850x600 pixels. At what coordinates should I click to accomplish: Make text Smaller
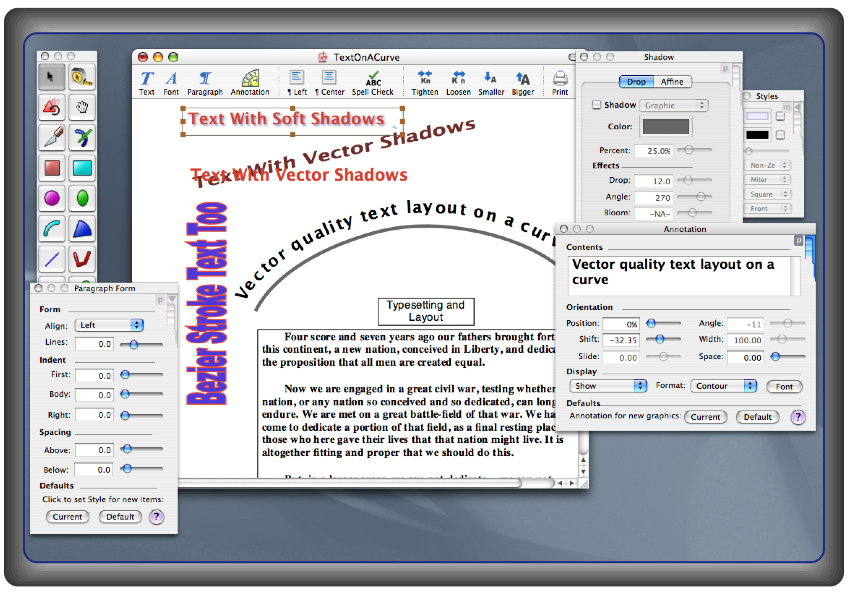[491, 83]
